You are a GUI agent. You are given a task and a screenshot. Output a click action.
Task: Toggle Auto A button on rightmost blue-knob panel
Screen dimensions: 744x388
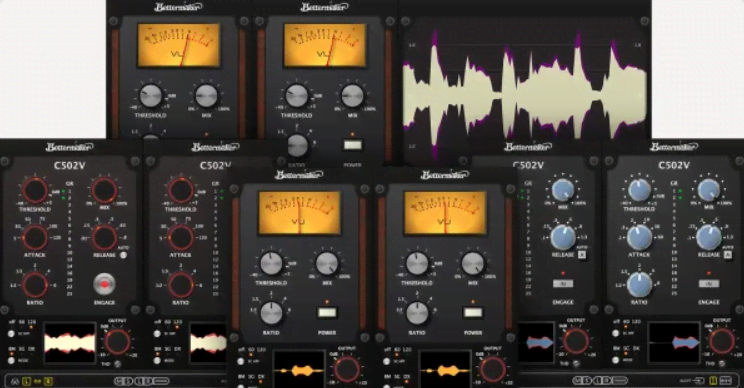pos(727,255)
